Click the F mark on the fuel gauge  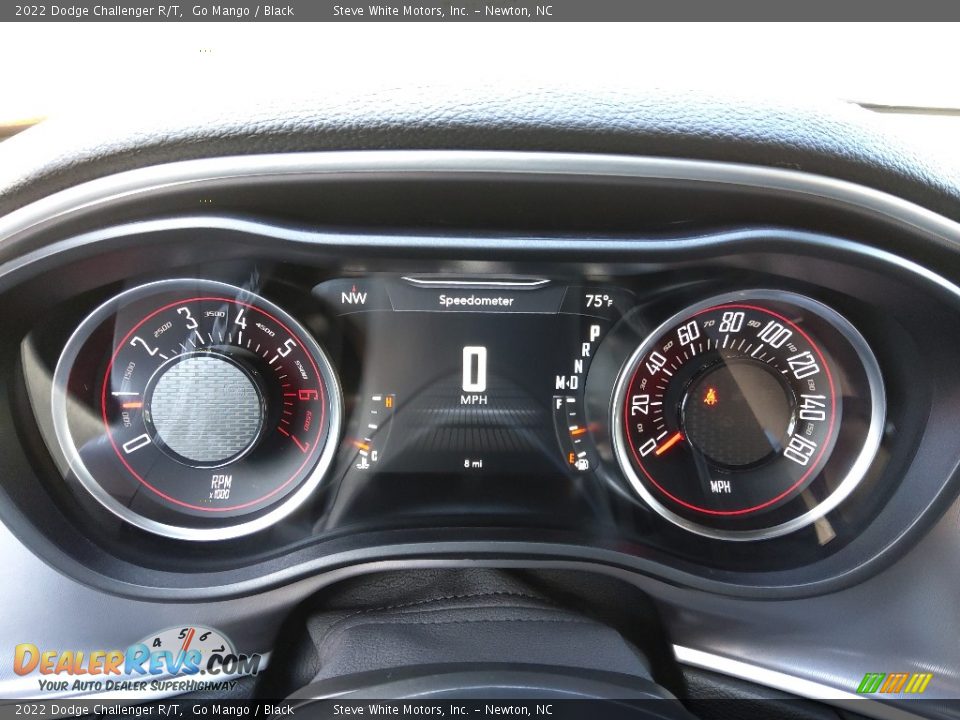click(x=558, y=404)
